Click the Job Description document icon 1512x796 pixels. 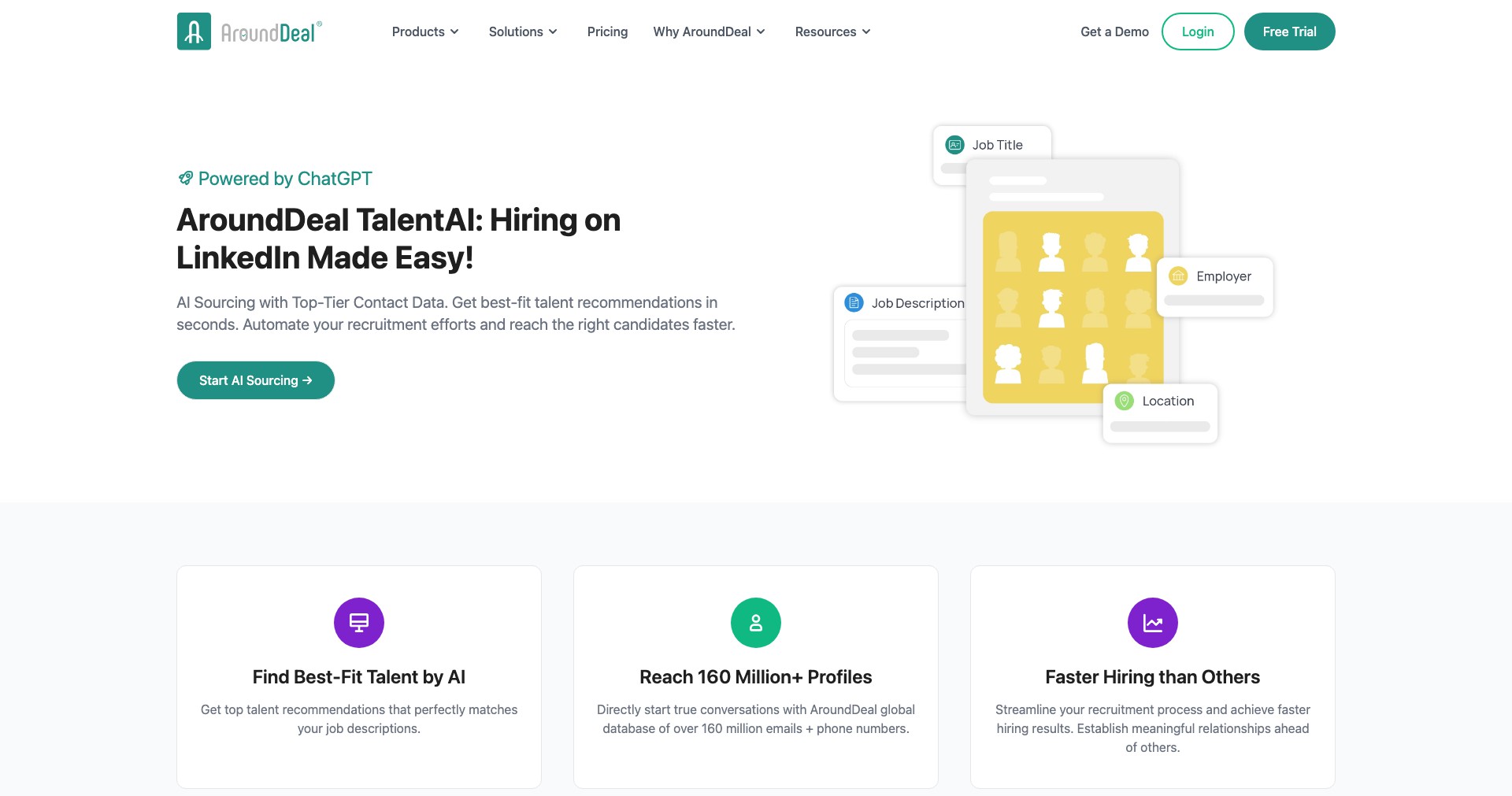click(854, 303)
